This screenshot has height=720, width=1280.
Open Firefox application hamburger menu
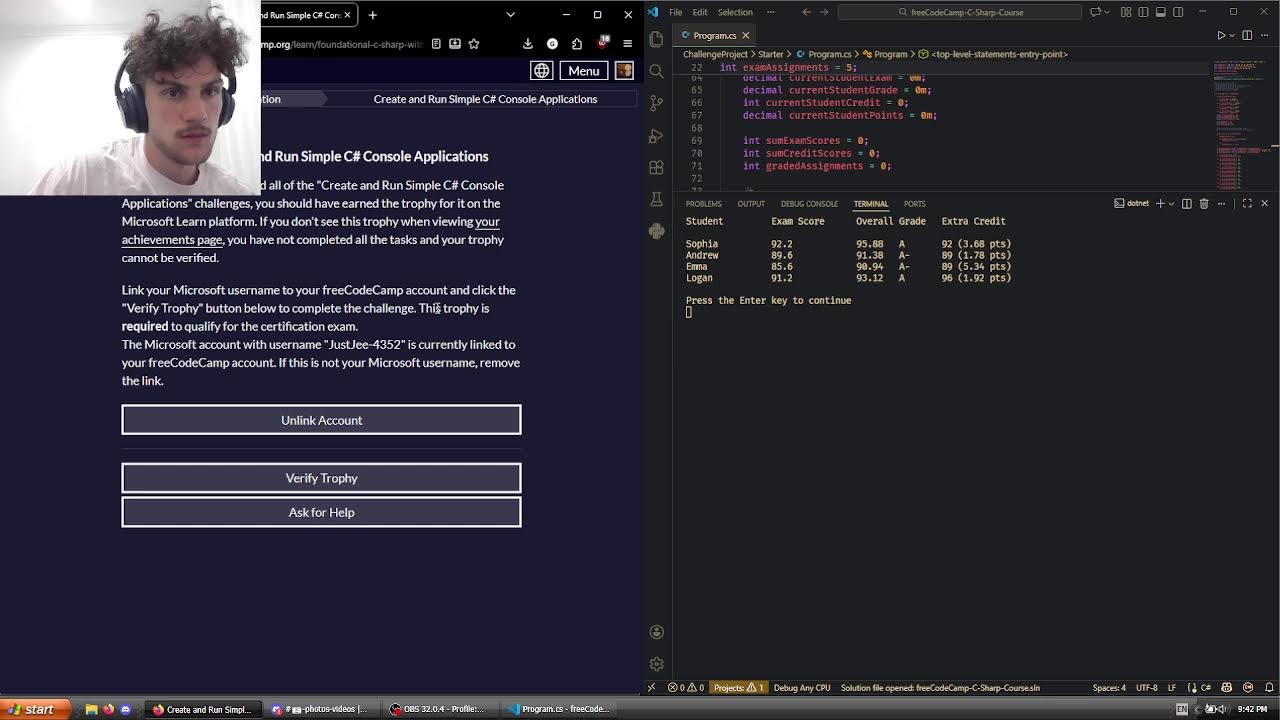(x=627, y=44)
